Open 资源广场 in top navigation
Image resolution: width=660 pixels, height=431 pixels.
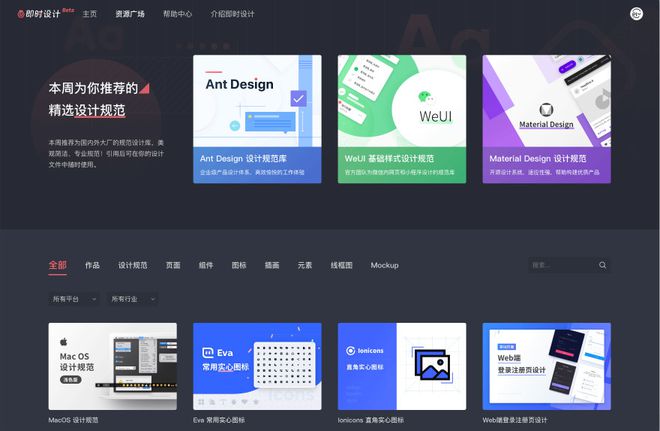click(x=130, y=14)
